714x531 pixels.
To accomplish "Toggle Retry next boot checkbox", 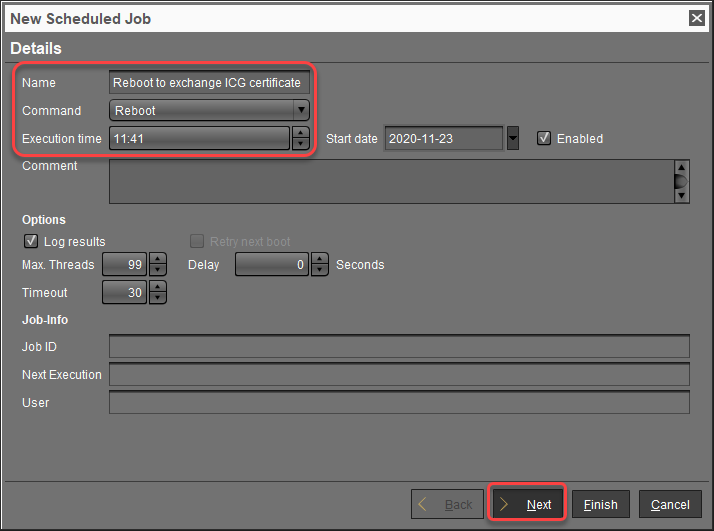I will 197,242.
